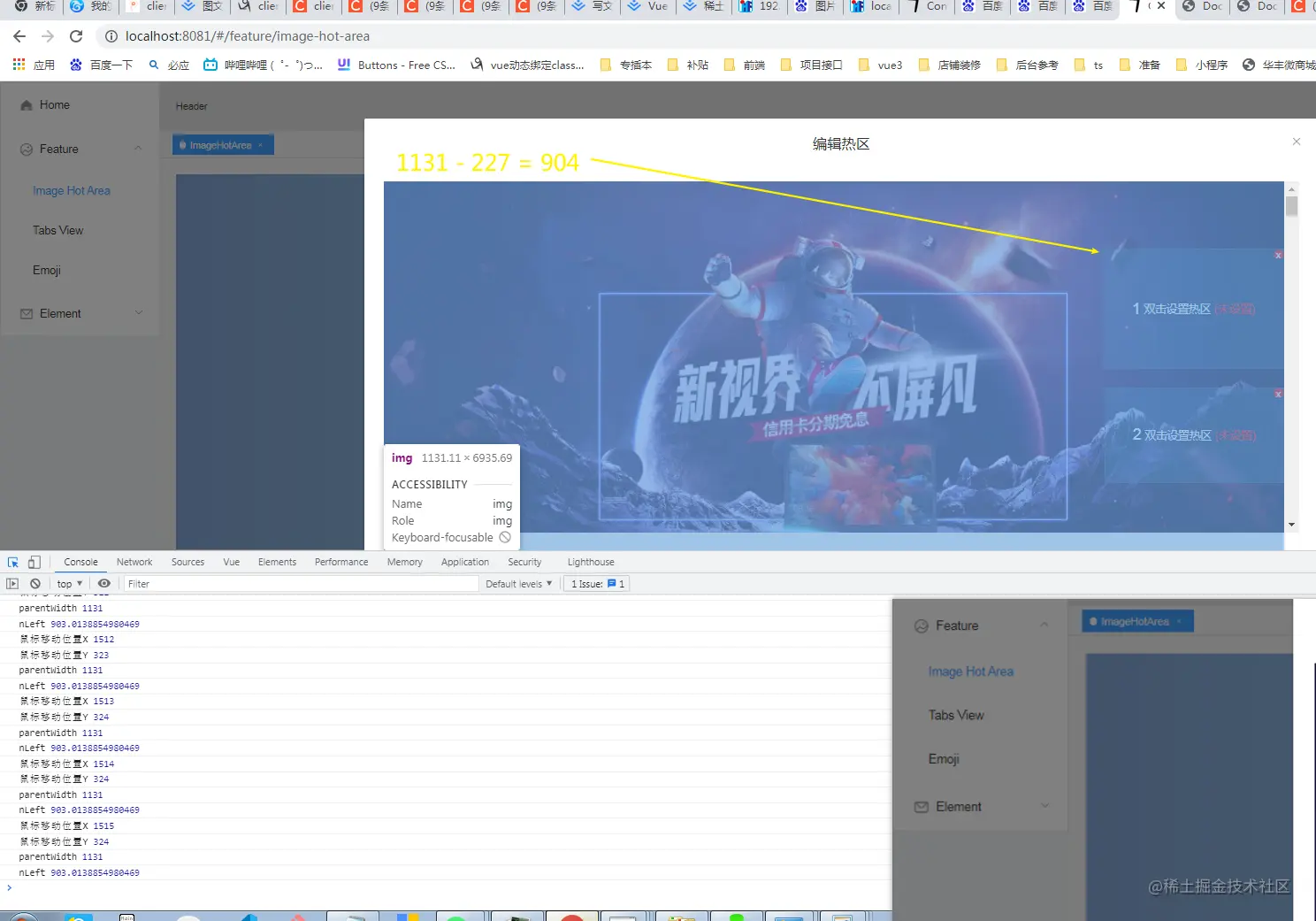Select Home in the sidebar menu

click(80, 104)
